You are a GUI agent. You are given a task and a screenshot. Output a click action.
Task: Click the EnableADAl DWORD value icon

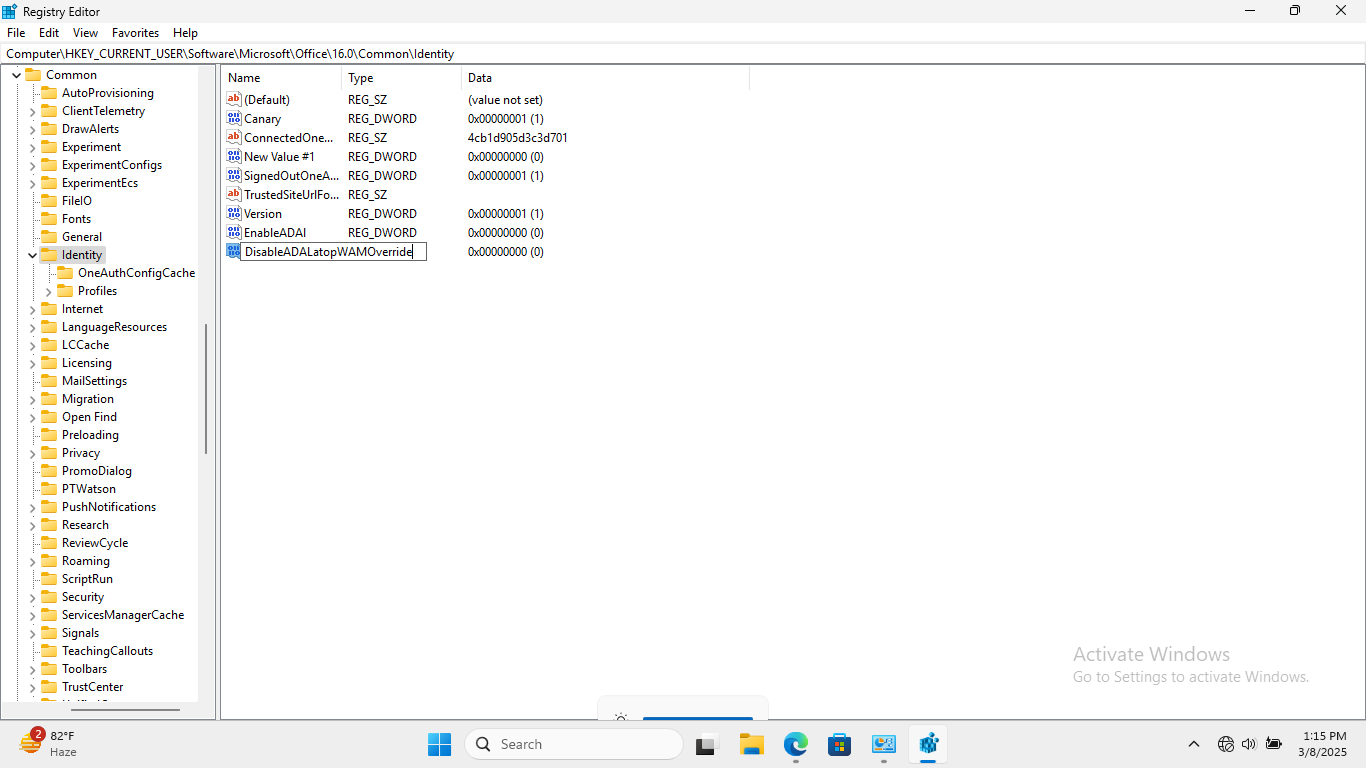[x=234, y=232]
